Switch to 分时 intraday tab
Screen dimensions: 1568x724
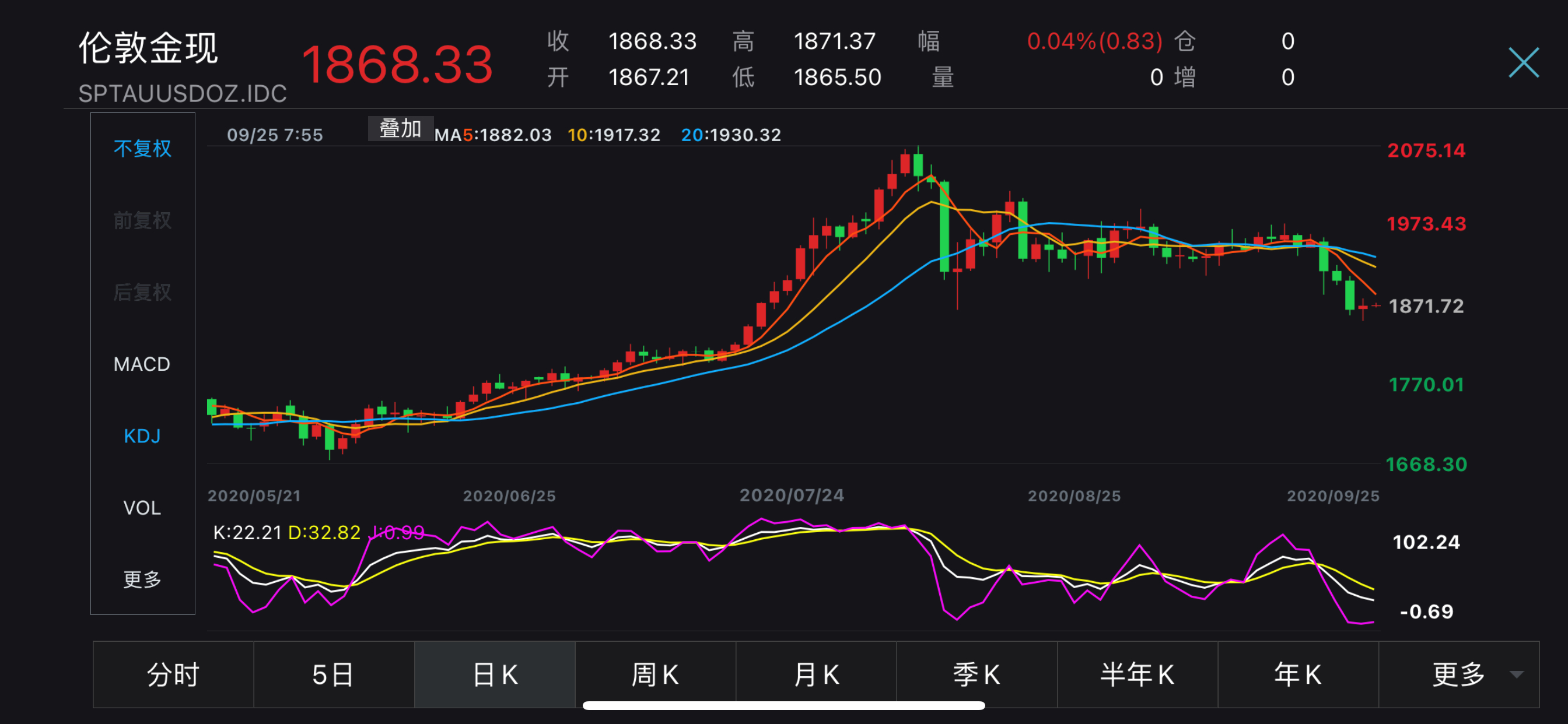(173, 674)
